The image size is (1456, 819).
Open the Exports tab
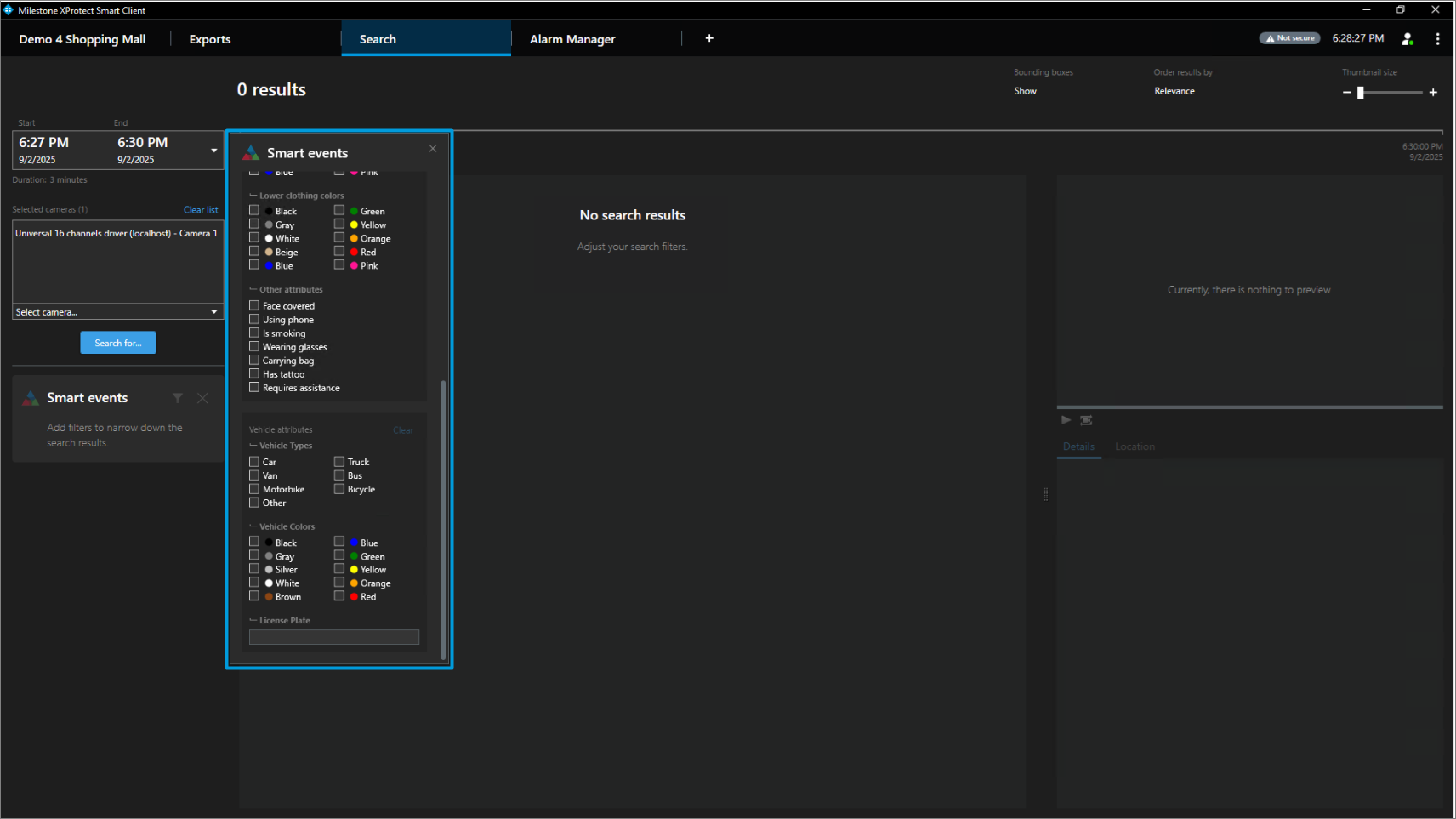[x=209, y=39]
